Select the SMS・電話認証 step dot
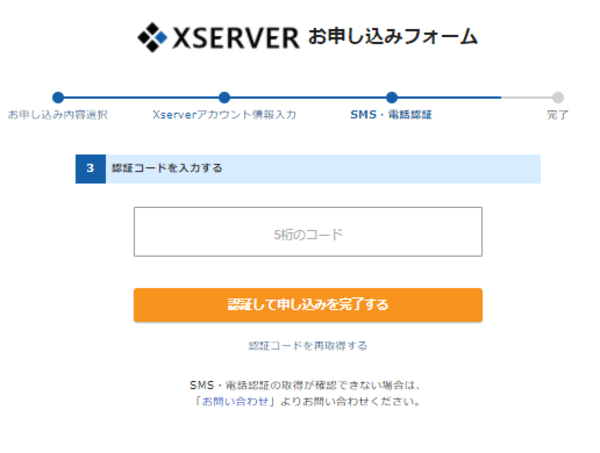 point(391,98)
